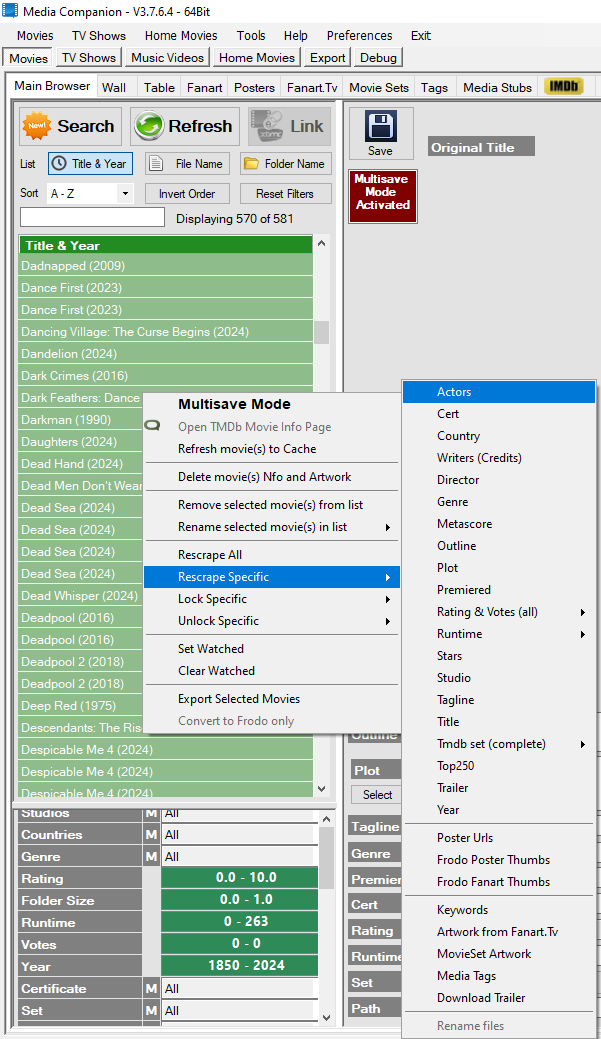The width and height of the screenshot is (601, 1039).
Task: Click the Multisave Mode Activated indicator
Action: point(383,196)
